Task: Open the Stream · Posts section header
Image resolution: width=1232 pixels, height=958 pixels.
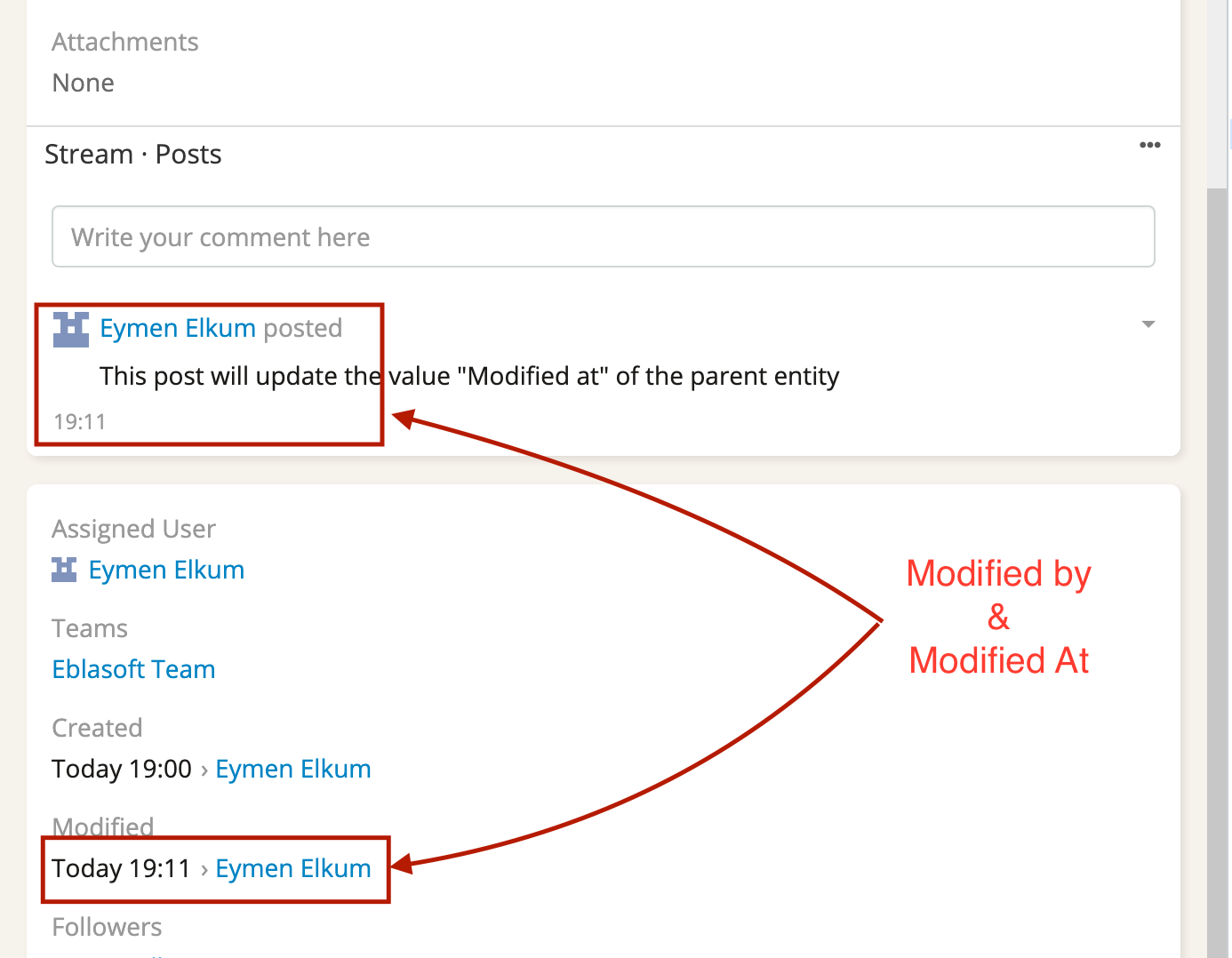Action: pos(132,154)
